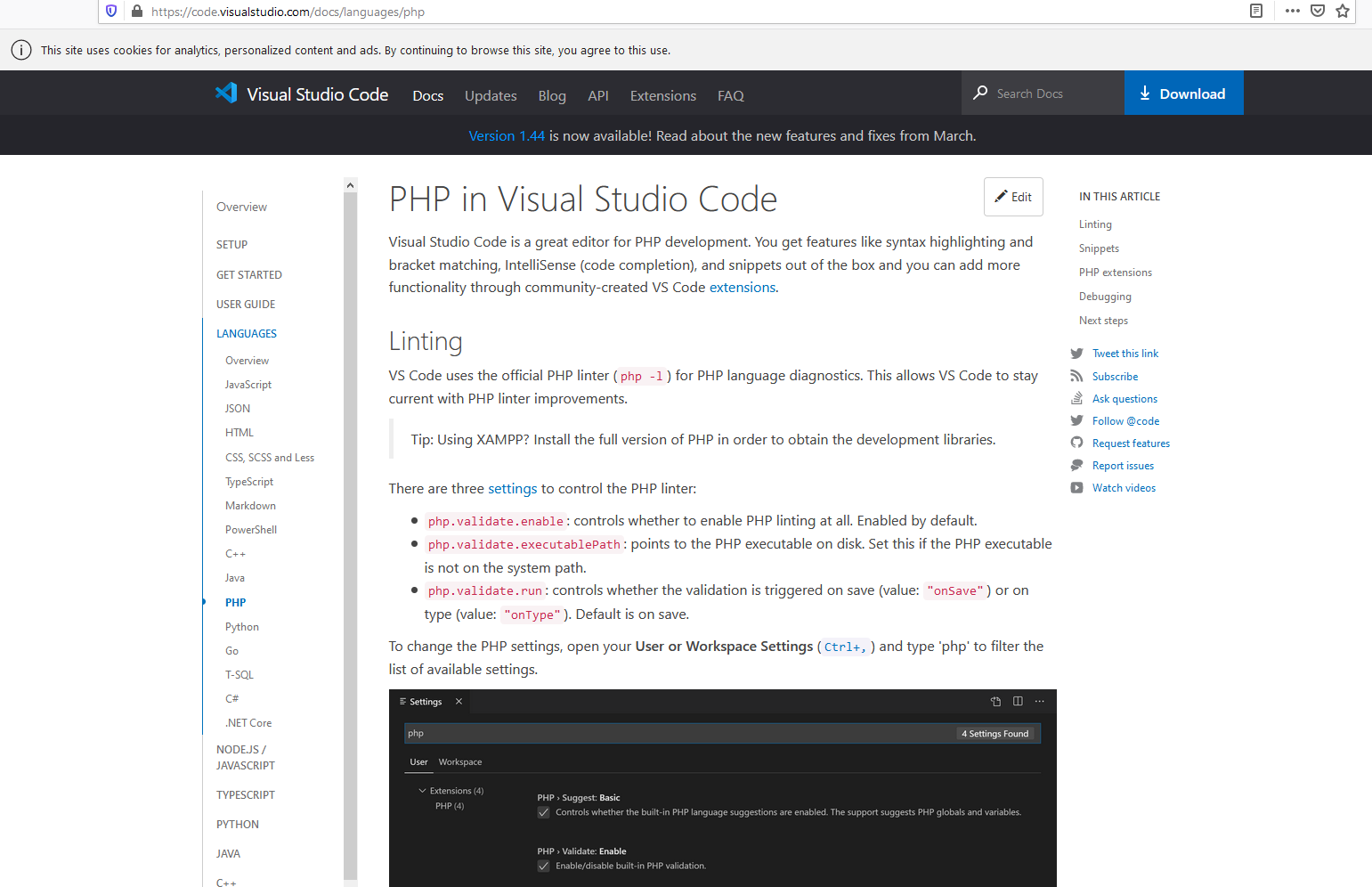Select JavaScript in the languages list
Screen dimensions: 1372x887
click(x=248, y=385)
